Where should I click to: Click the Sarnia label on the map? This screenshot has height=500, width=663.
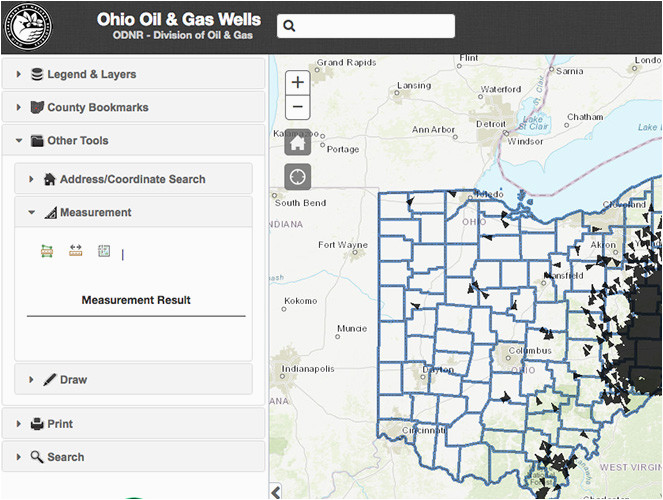[570, 71]
